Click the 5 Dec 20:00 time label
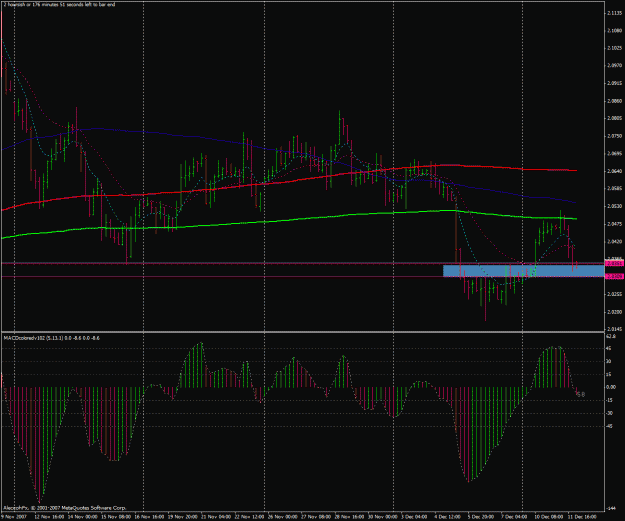625x521 pixels. click(x=482, y=517)
